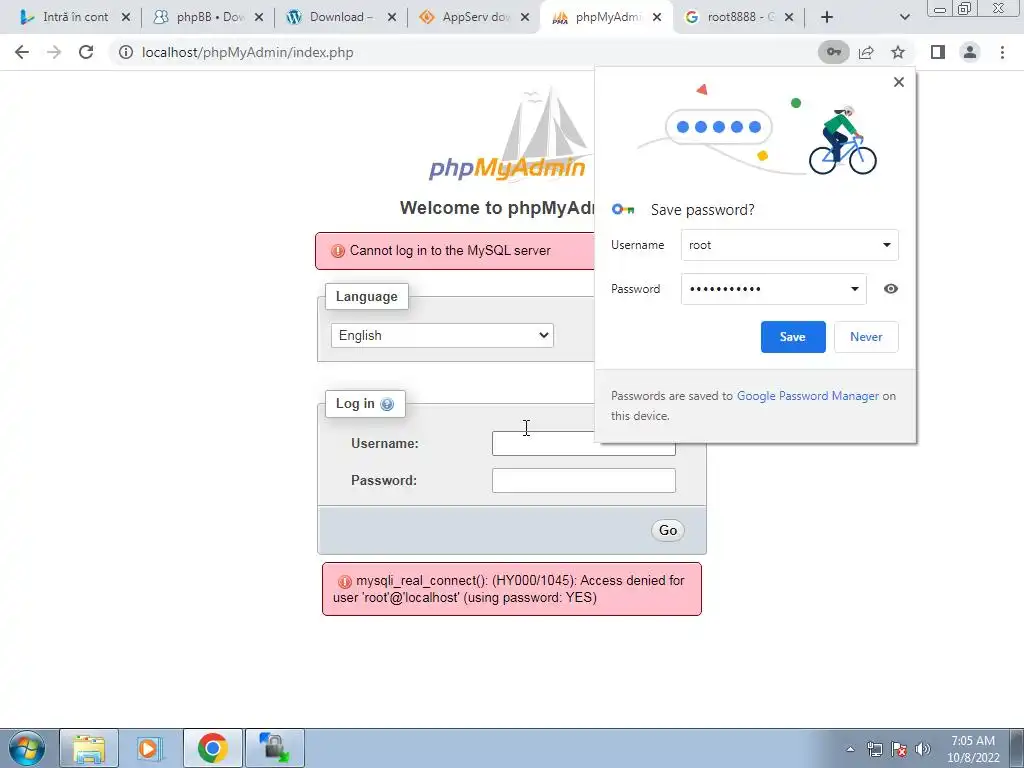The height and width of the screenshot is (768, 1024).
Task: Show the password with the eye icon
Action: (x=890, y=289)
